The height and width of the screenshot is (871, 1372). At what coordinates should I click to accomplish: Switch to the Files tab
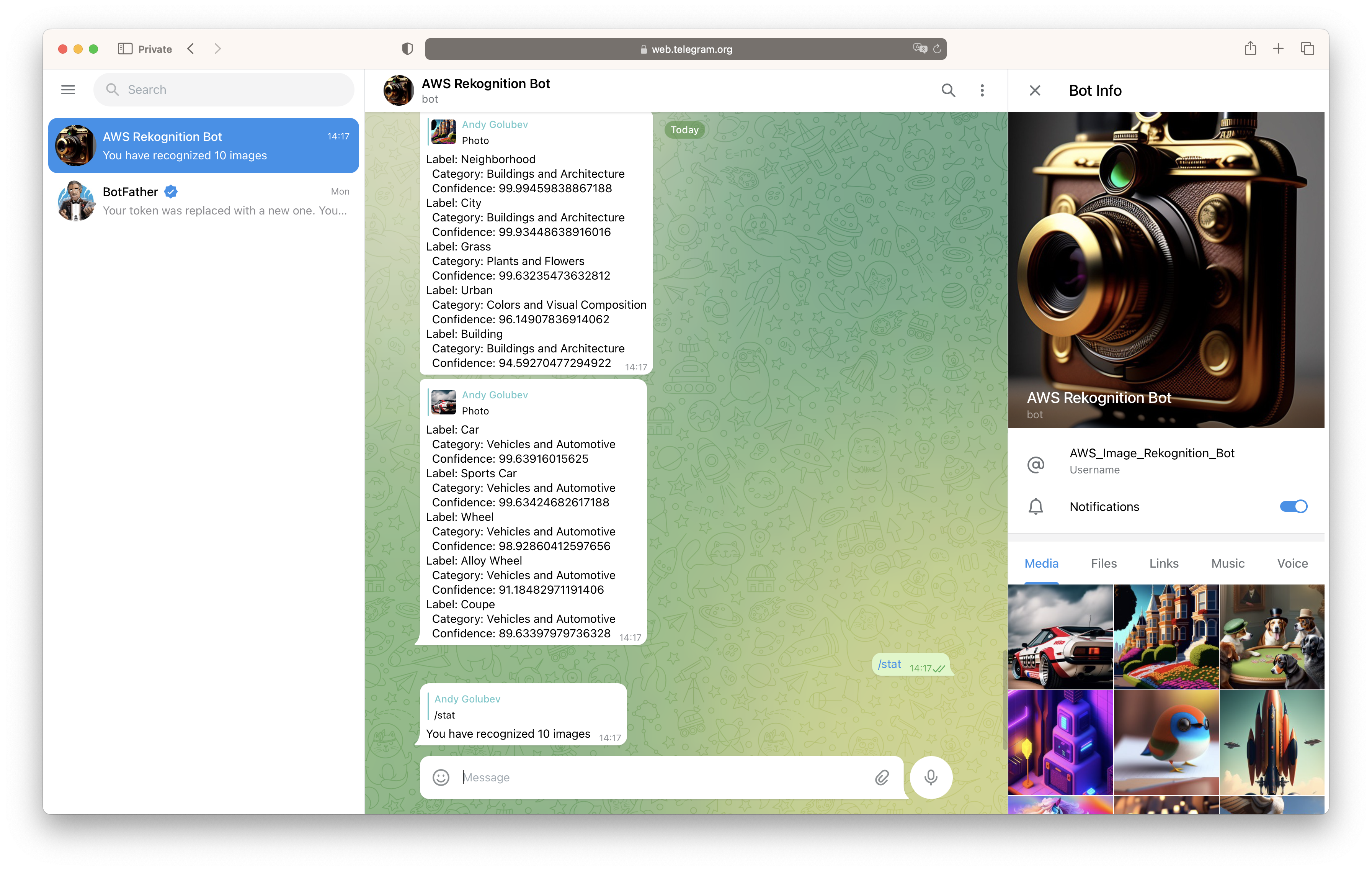click(1103, 563)
